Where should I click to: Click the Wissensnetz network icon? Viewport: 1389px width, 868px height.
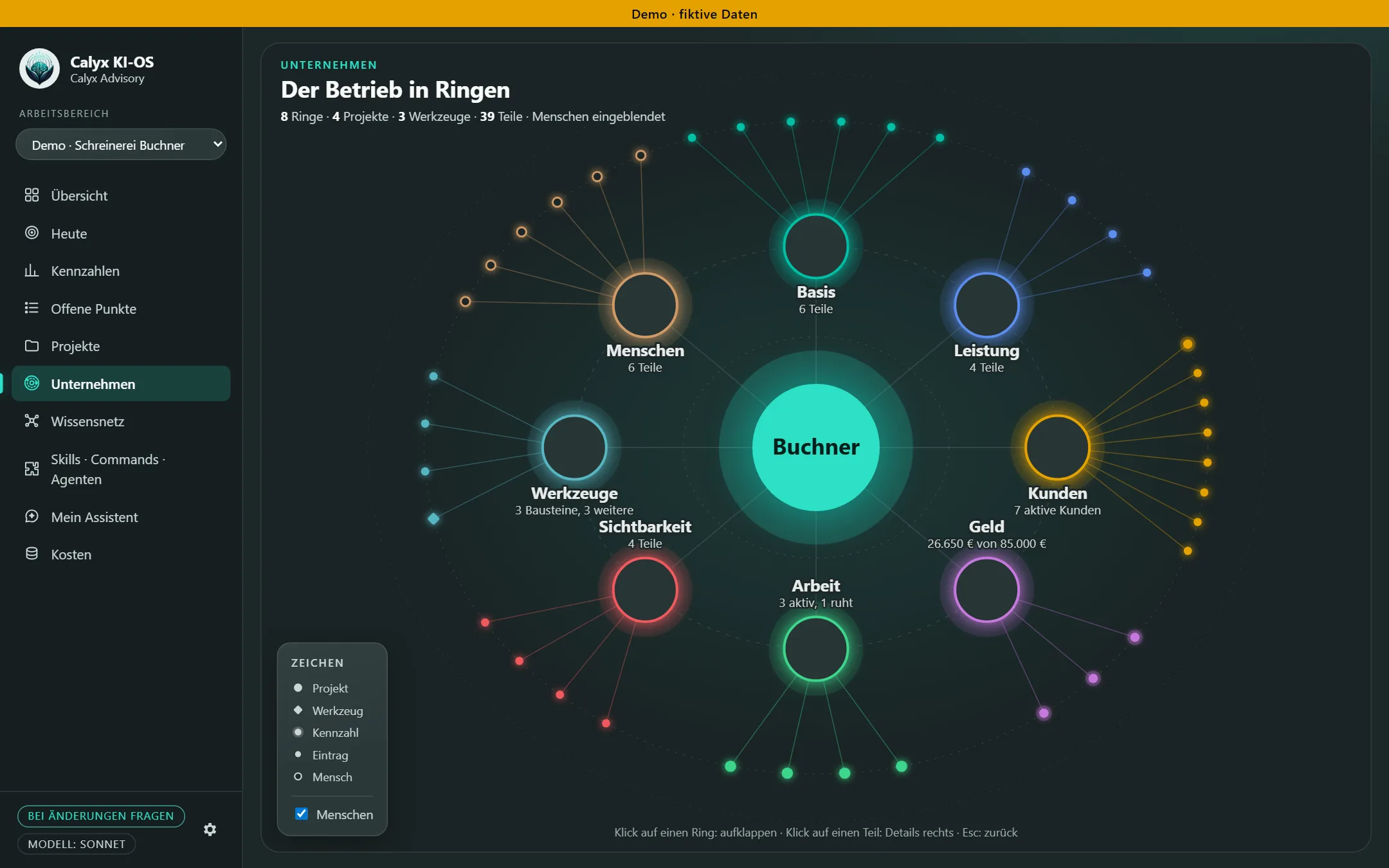pos(32,421)
